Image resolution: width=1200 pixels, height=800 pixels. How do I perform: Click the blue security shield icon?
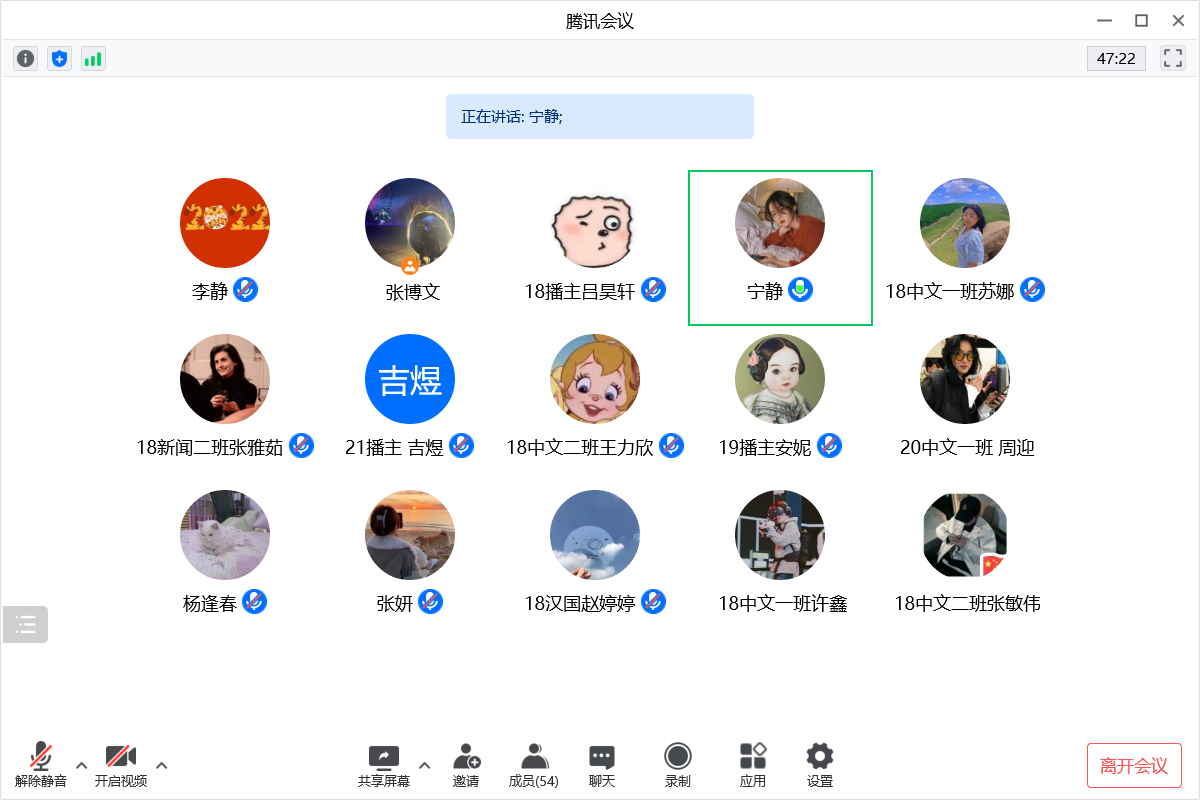click(x=59, y=59)
